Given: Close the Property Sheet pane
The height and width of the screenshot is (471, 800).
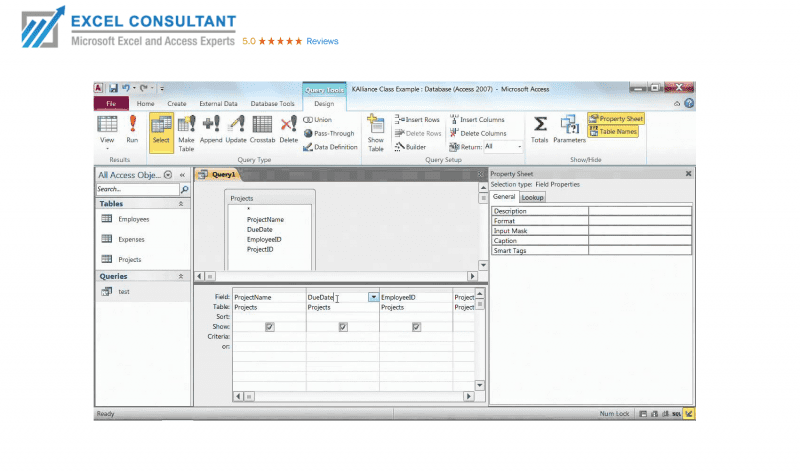Looking at the screenshot, I should point(688,174).
